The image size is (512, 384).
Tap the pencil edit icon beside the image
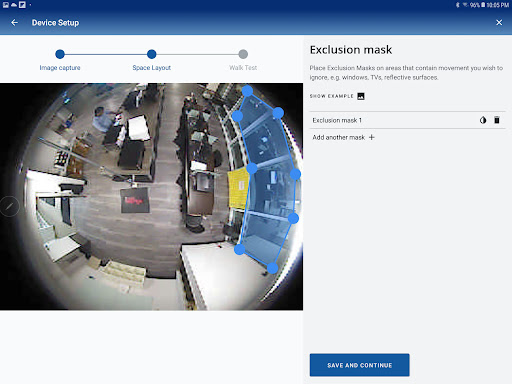click(9, 206)
